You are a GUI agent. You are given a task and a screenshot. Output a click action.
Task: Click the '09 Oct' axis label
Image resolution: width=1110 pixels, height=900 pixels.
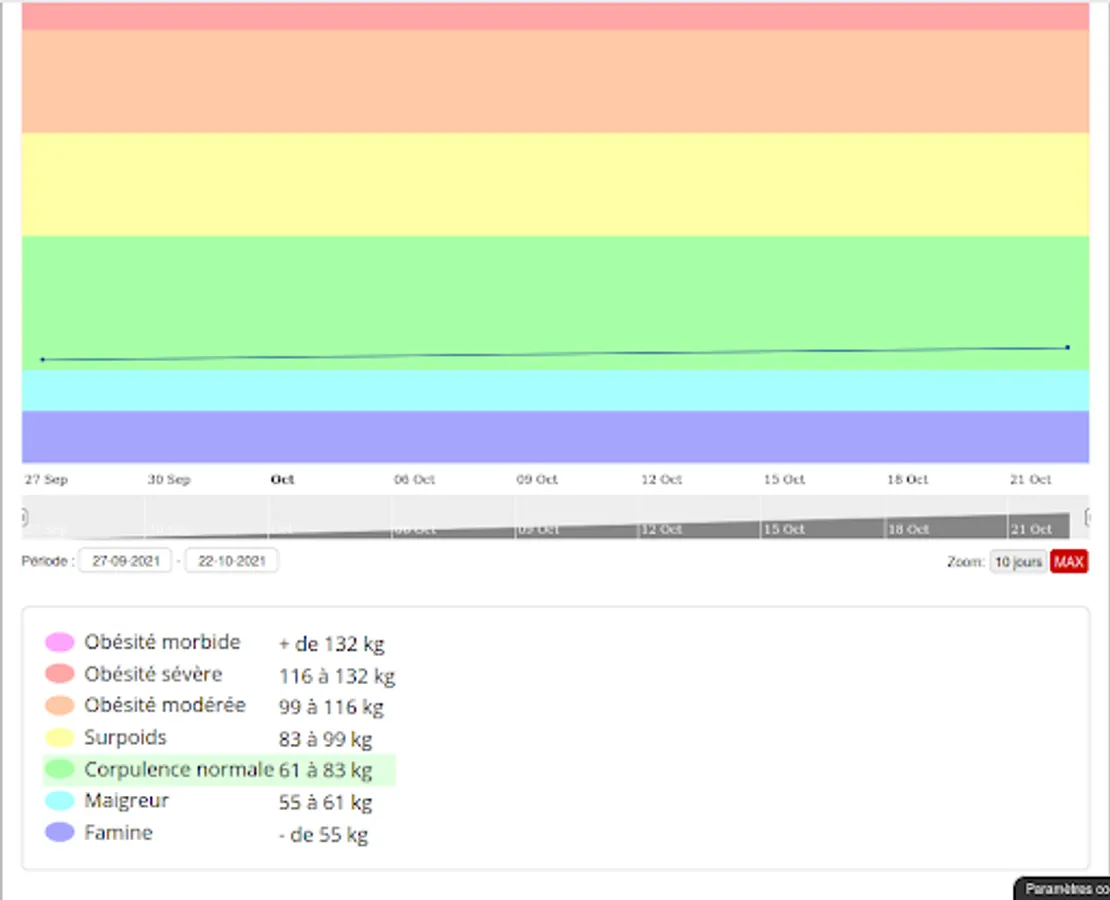pos(537,479)
